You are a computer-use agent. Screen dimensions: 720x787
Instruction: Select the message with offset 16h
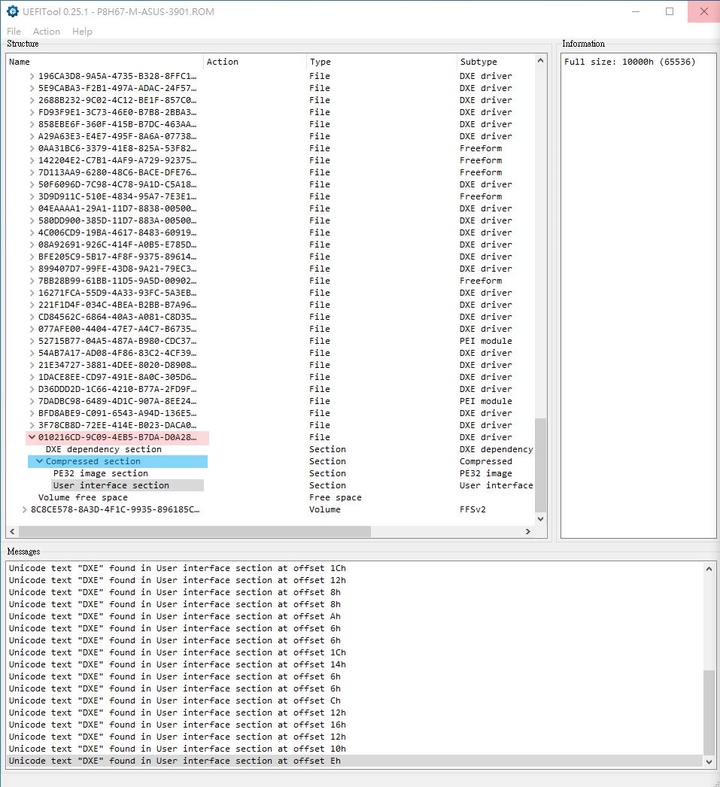coord(355,725)
